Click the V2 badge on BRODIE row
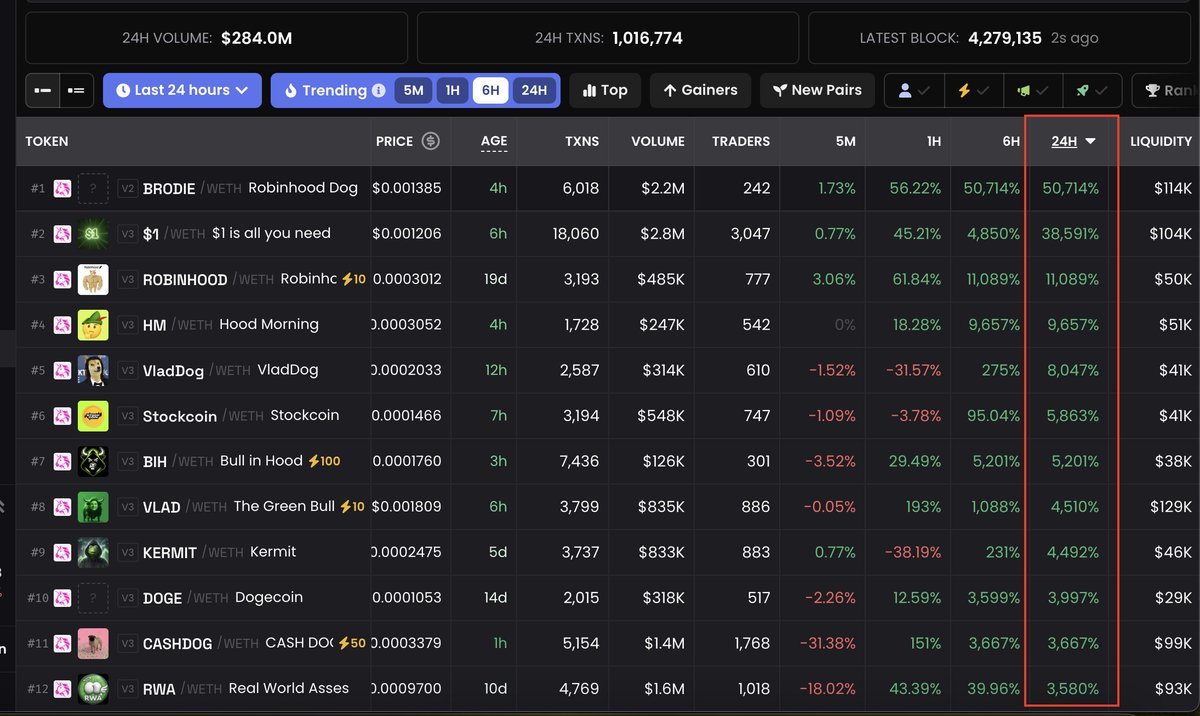1200x716 pixels. coord(127,188)
